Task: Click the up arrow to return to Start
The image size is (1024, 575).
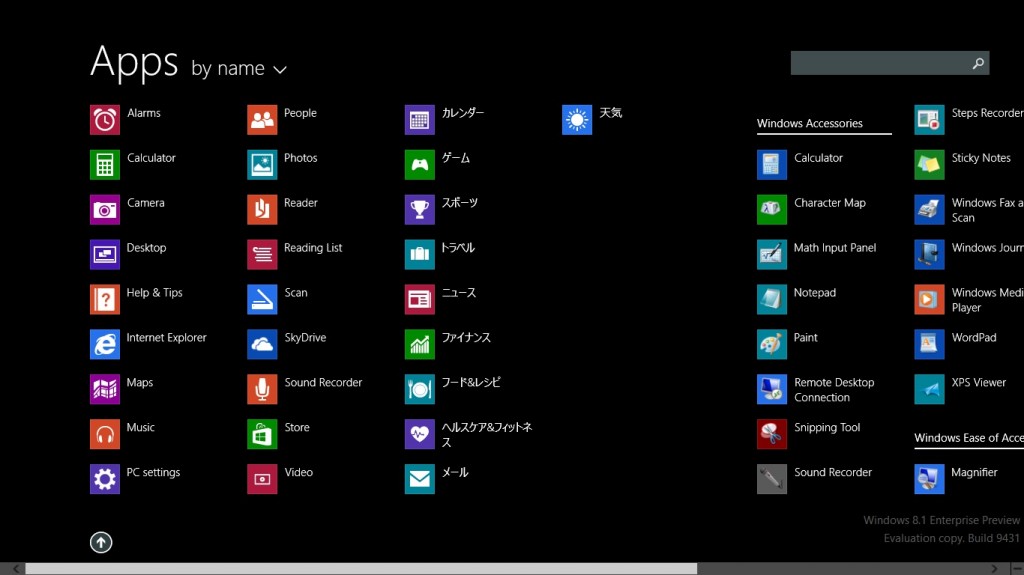Action: click(101, 542)
